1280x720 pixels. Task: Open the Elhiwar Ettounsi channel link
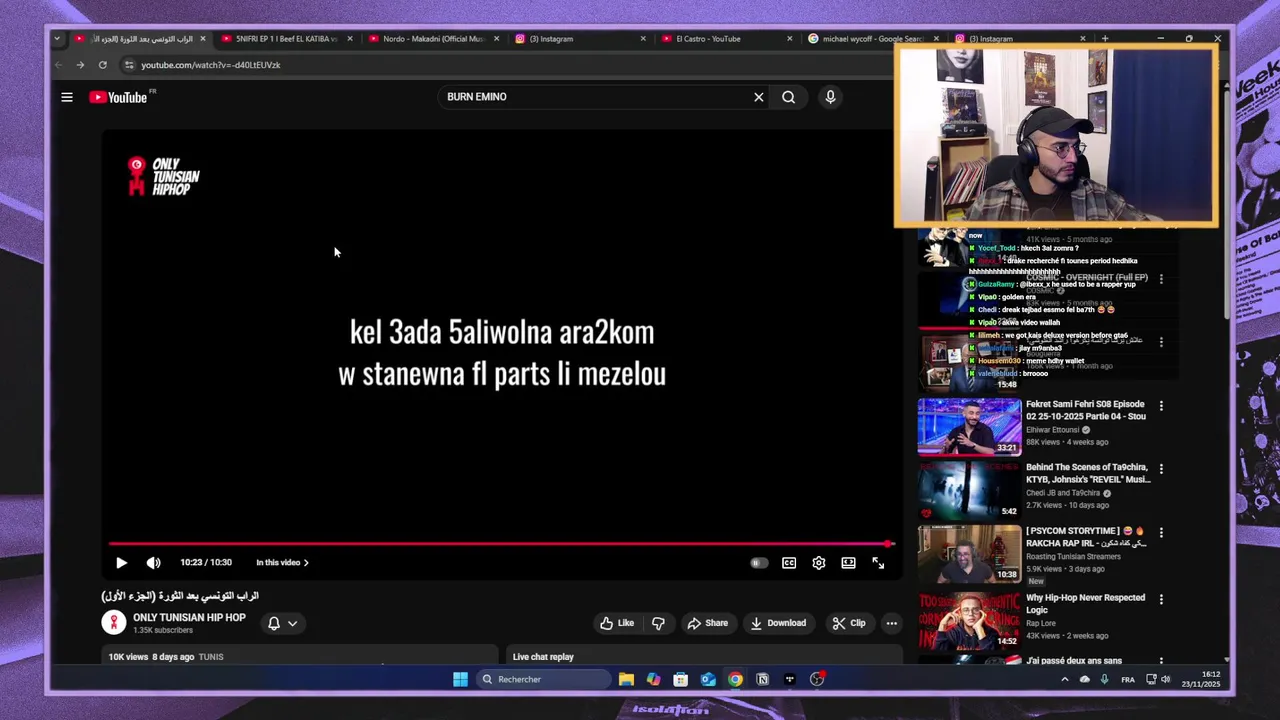click(1053, 430)
